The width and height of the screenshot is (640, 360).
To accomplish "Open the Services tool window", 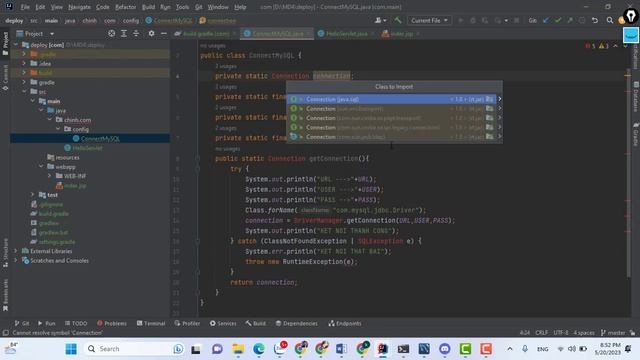I will click(223, 323).
